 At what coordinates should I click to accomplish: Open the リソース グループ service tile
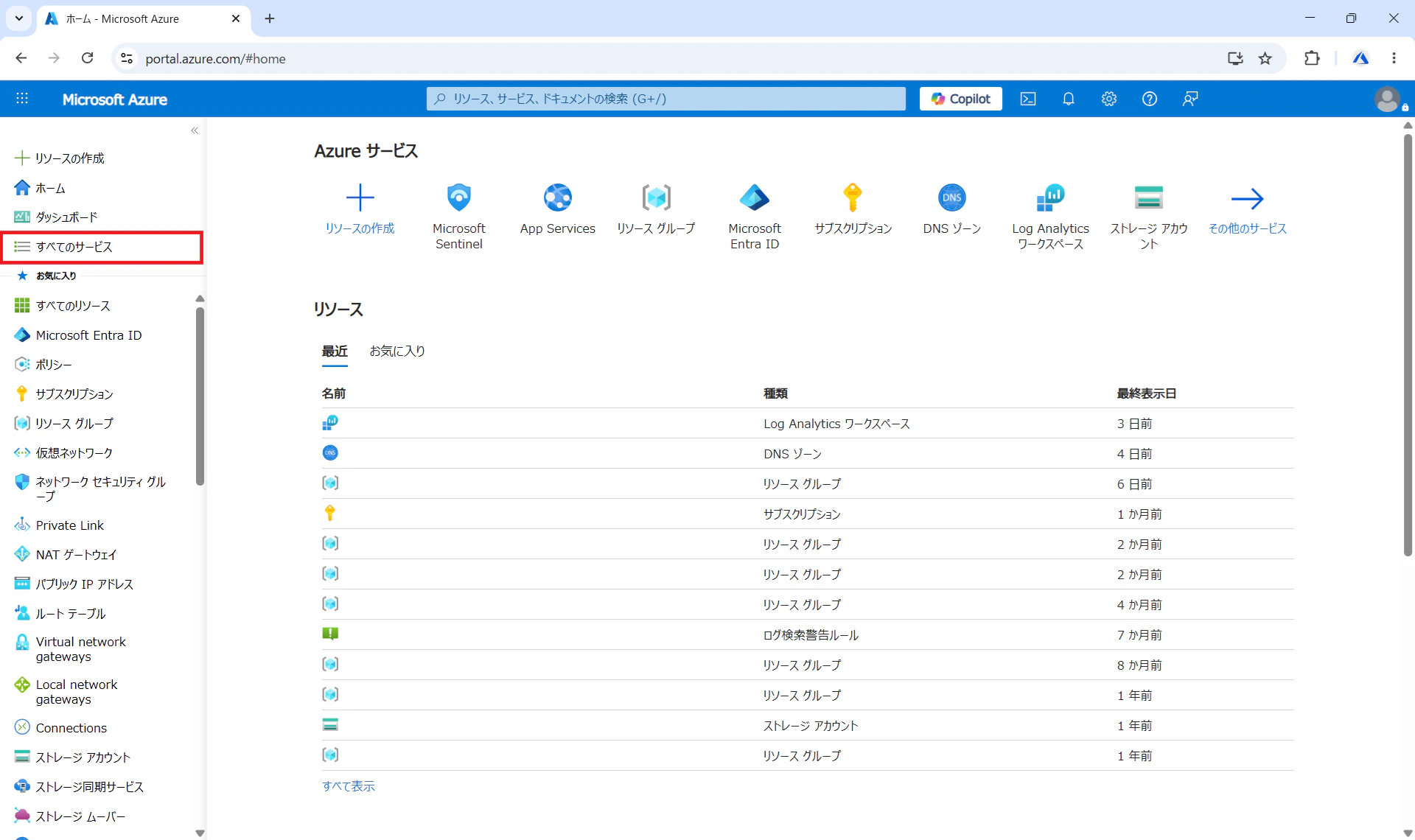click(656, 210)
